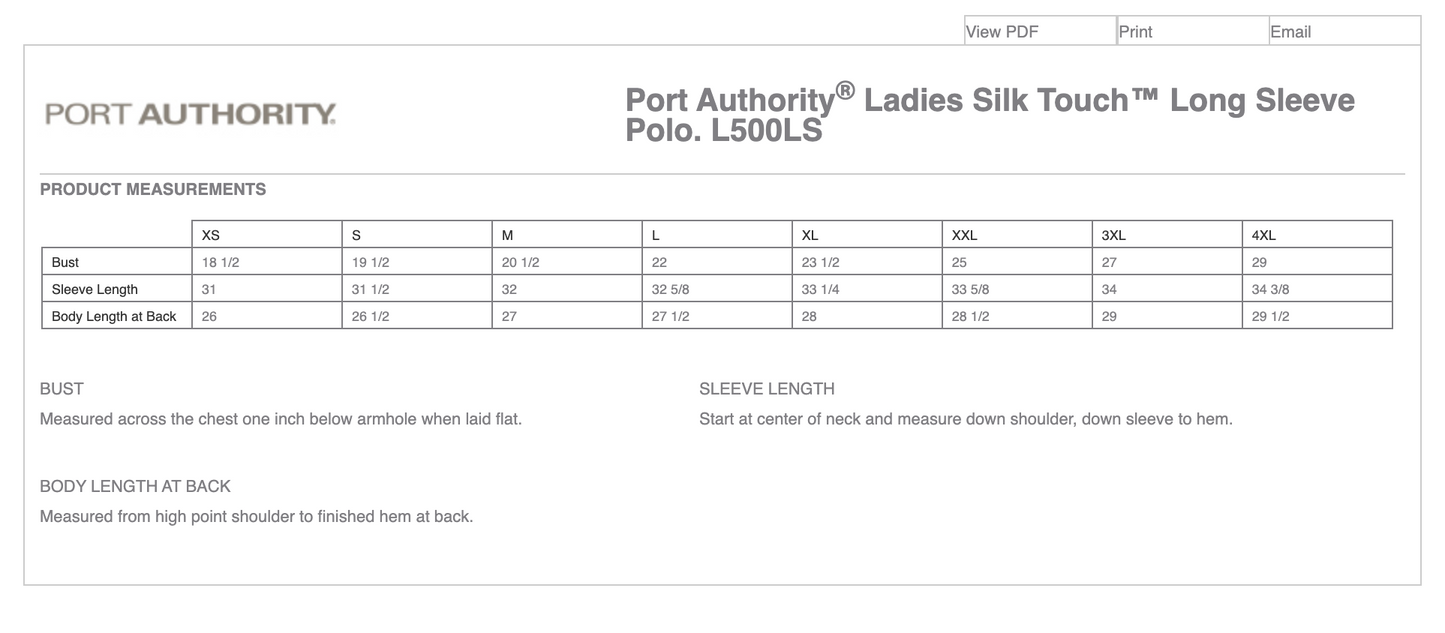Screen dimensions: 1445x633
Task: Click the SLEEVE LENGTH section heading
Action: (768, 388)
